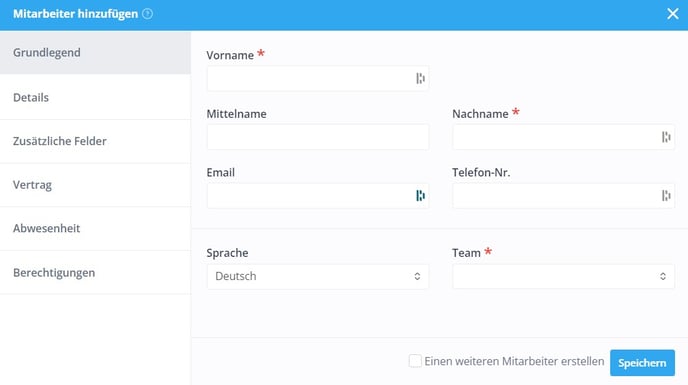
Task: Expand the Team selection dropdown
Action: coord(563,276)
